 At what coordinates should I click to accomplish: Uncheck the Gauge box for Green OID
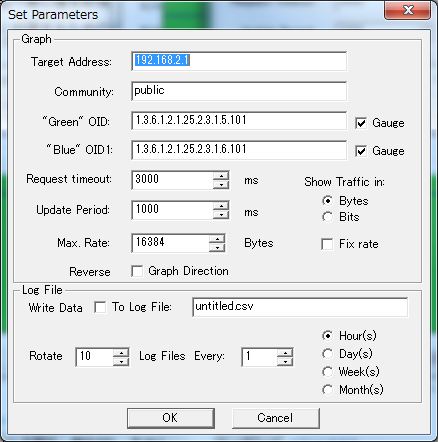tap(361, 123)
